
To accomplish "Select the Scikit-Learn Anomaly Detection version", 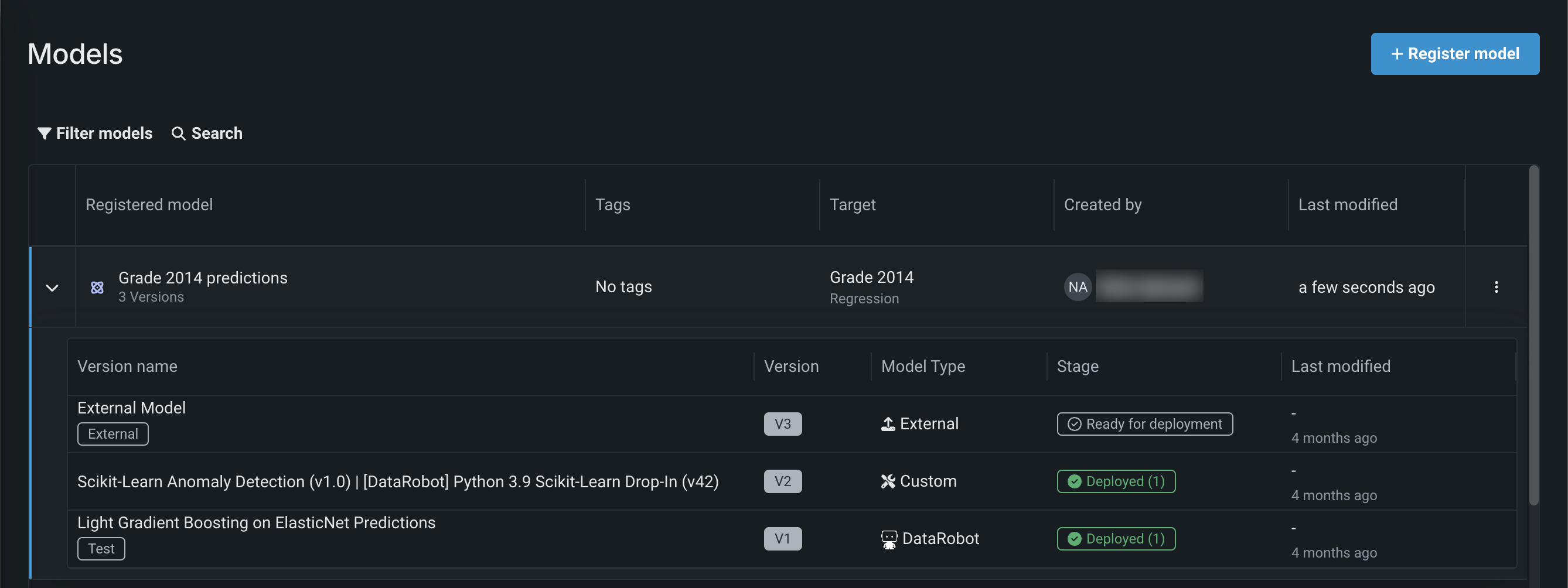I will (x=397, y=481).
